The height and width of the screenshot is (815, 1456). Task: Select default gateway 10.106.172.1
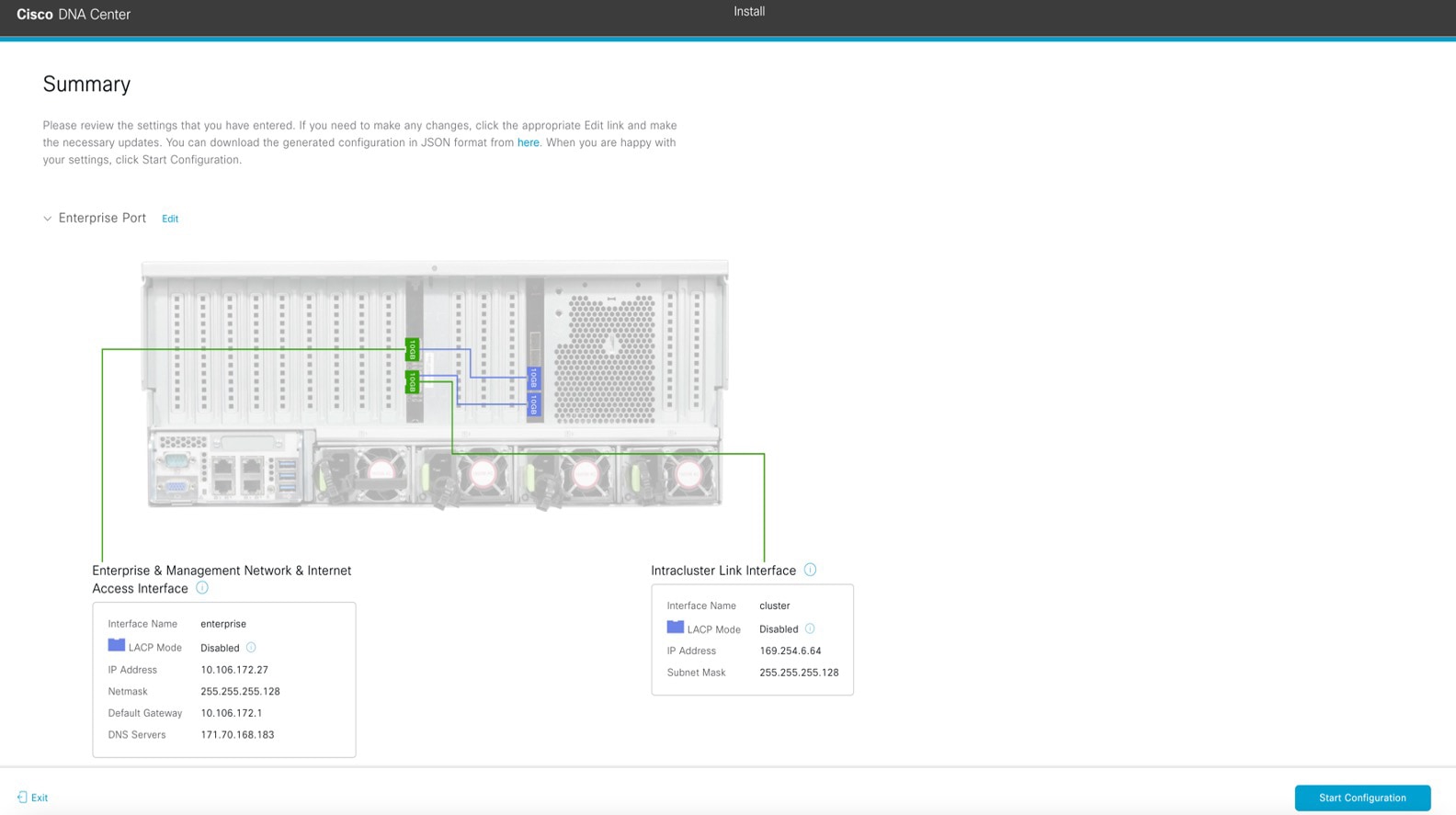232,713
